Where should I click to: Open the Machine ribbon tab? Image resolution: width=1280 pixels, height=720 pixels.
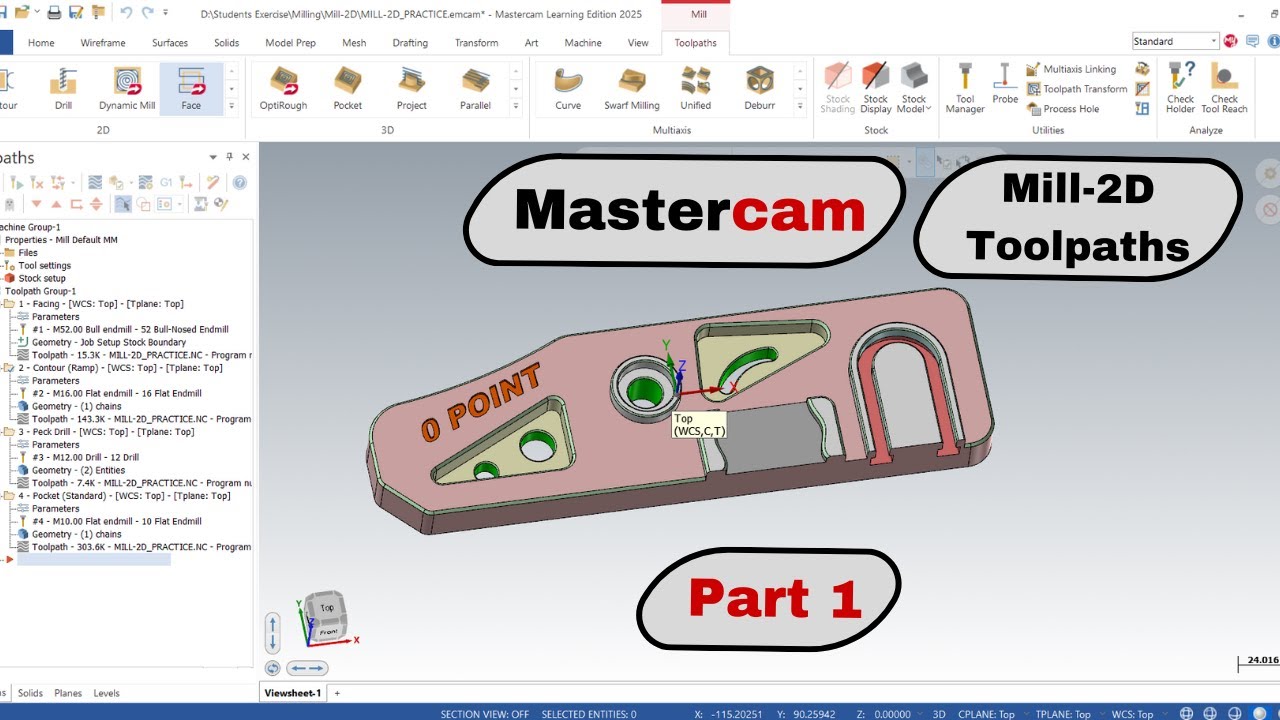click(583, 43)
